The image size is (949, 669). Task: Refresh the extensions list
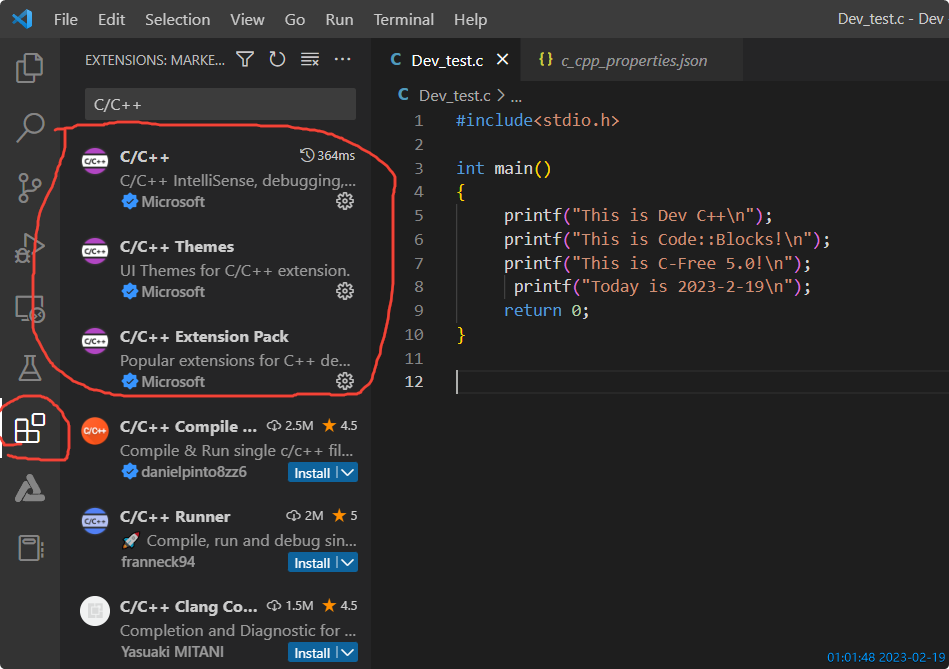point(277,59)
